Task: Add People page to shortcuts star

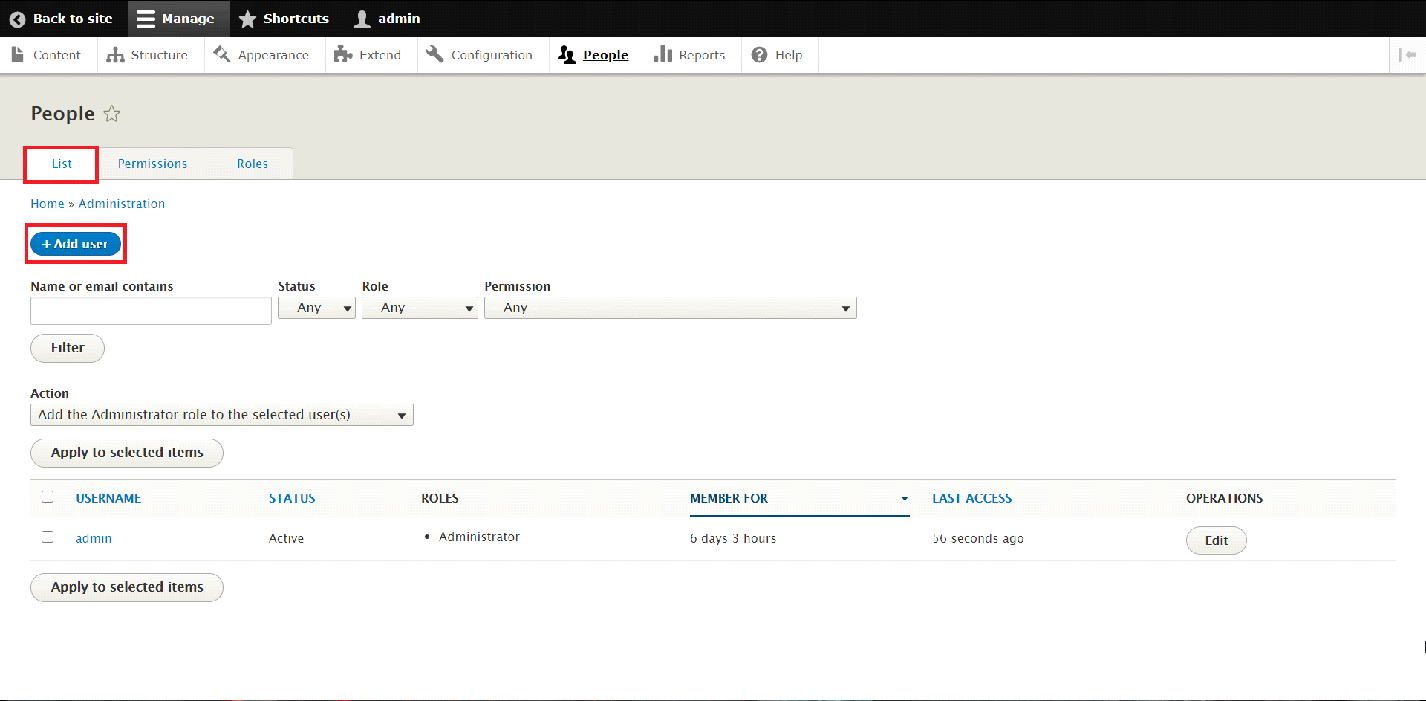Action: point(112,114)
